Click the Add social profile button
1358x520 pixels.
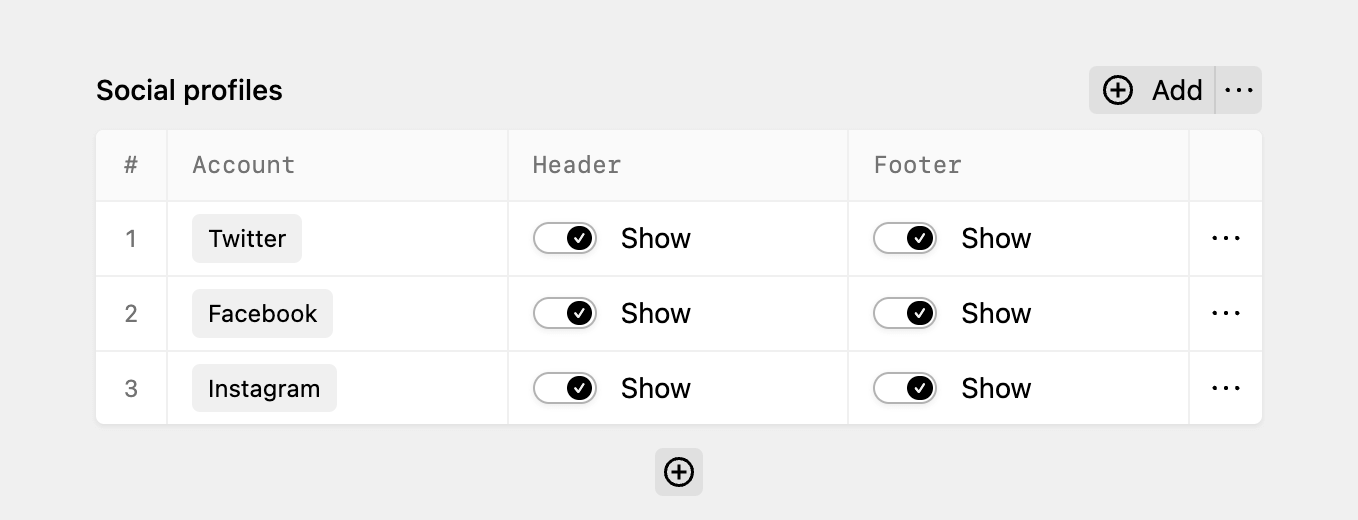click(1152, 90)
